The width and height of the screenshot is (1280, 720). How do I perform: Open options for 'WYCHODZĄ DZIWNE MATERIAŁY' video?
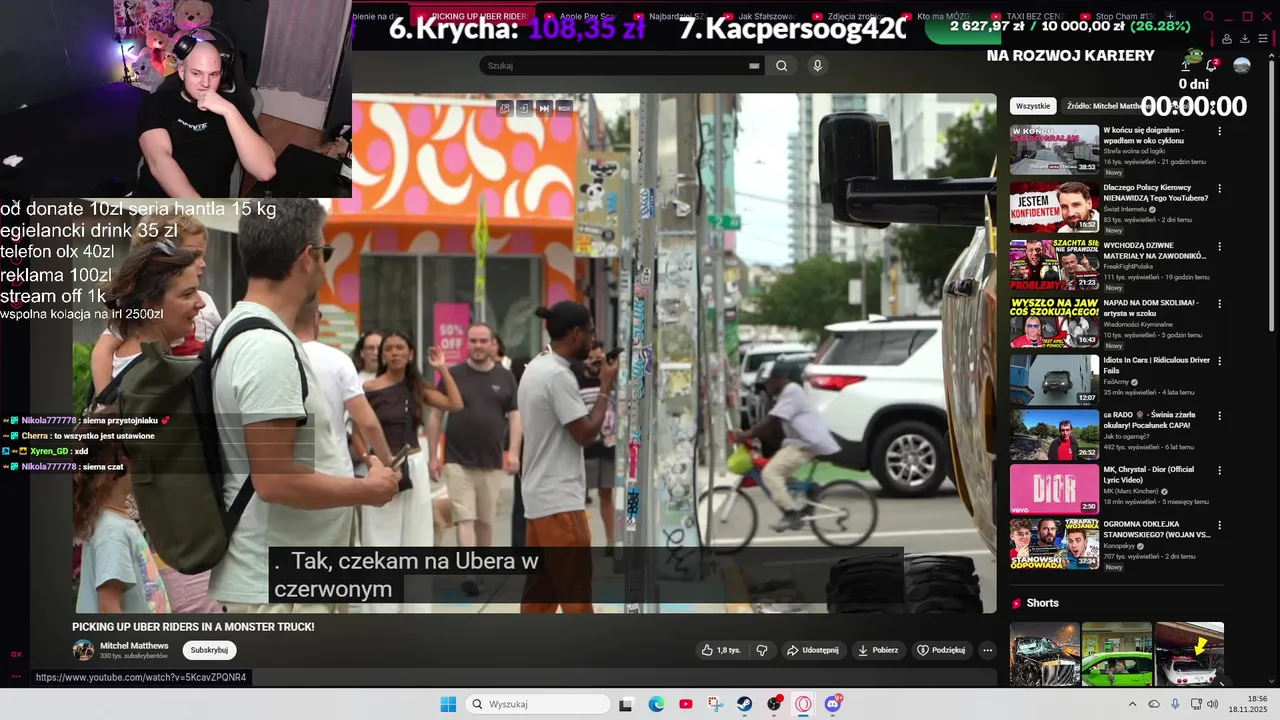pyautogui.click(x=1219, y=246)
